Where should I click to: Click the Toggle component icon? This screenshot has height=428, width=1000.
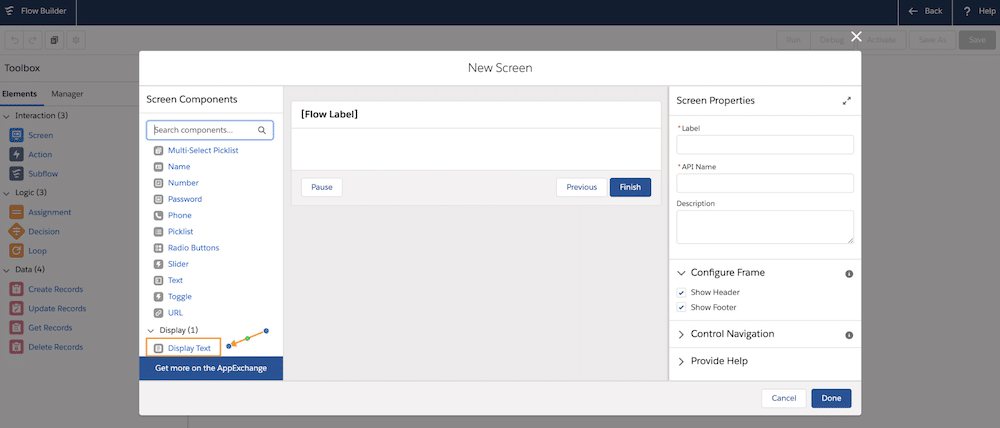(158, 297)
